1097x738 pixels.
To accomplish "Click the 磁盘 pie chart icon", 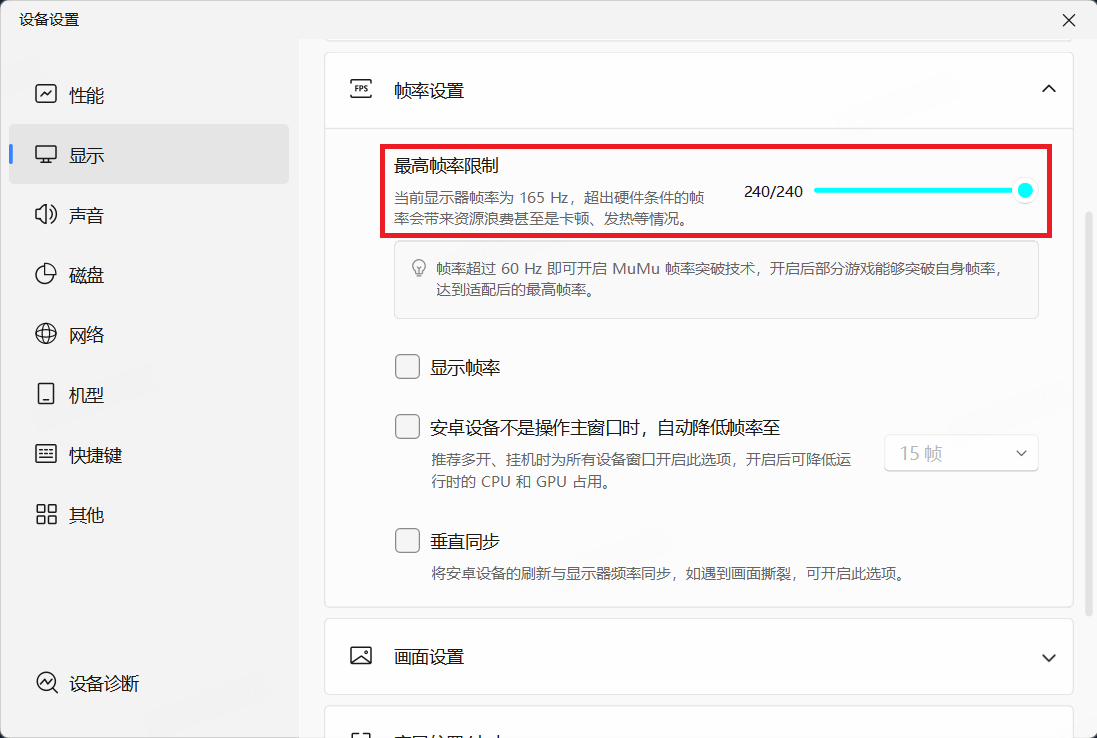I will (x=46, y=275).
